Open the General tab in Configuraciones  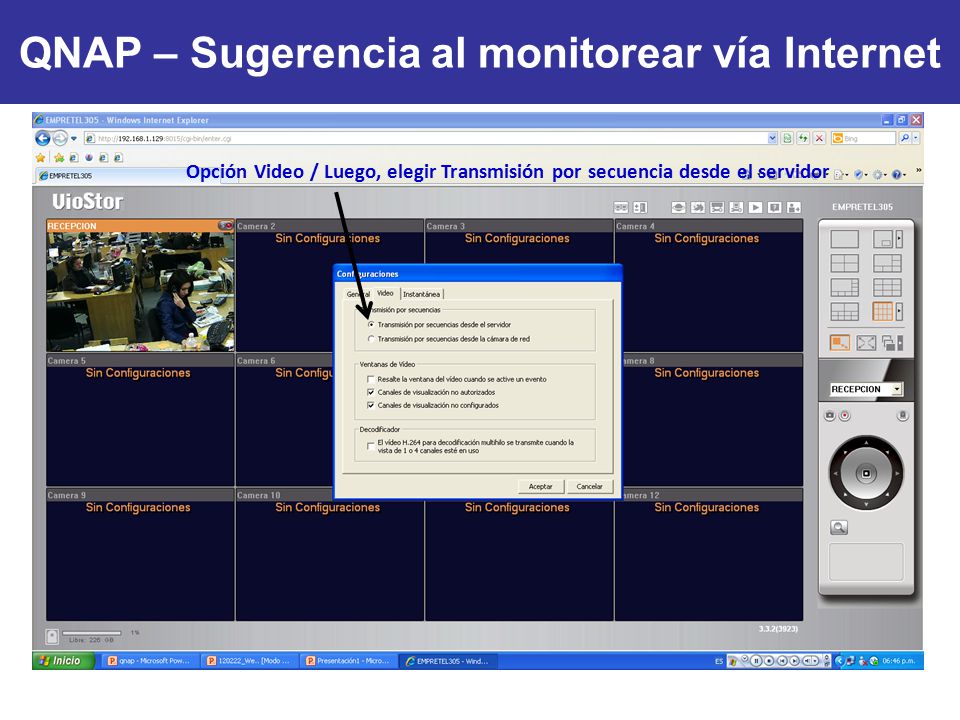click(x=358, y=294)
